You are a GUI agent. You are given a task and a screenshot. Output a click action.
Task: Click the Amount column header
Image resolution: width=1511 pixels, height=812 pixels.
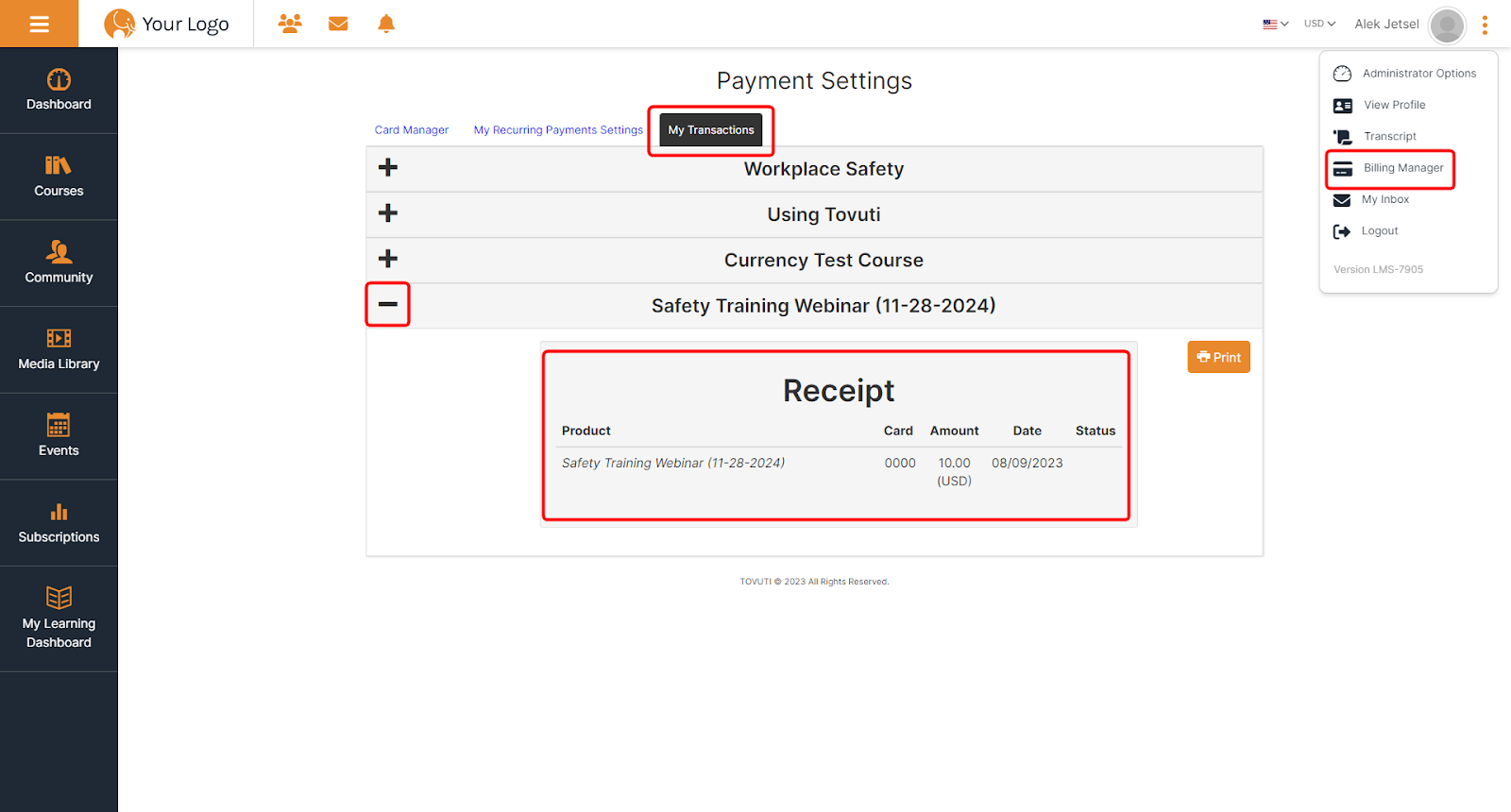[x=954, y=431]
